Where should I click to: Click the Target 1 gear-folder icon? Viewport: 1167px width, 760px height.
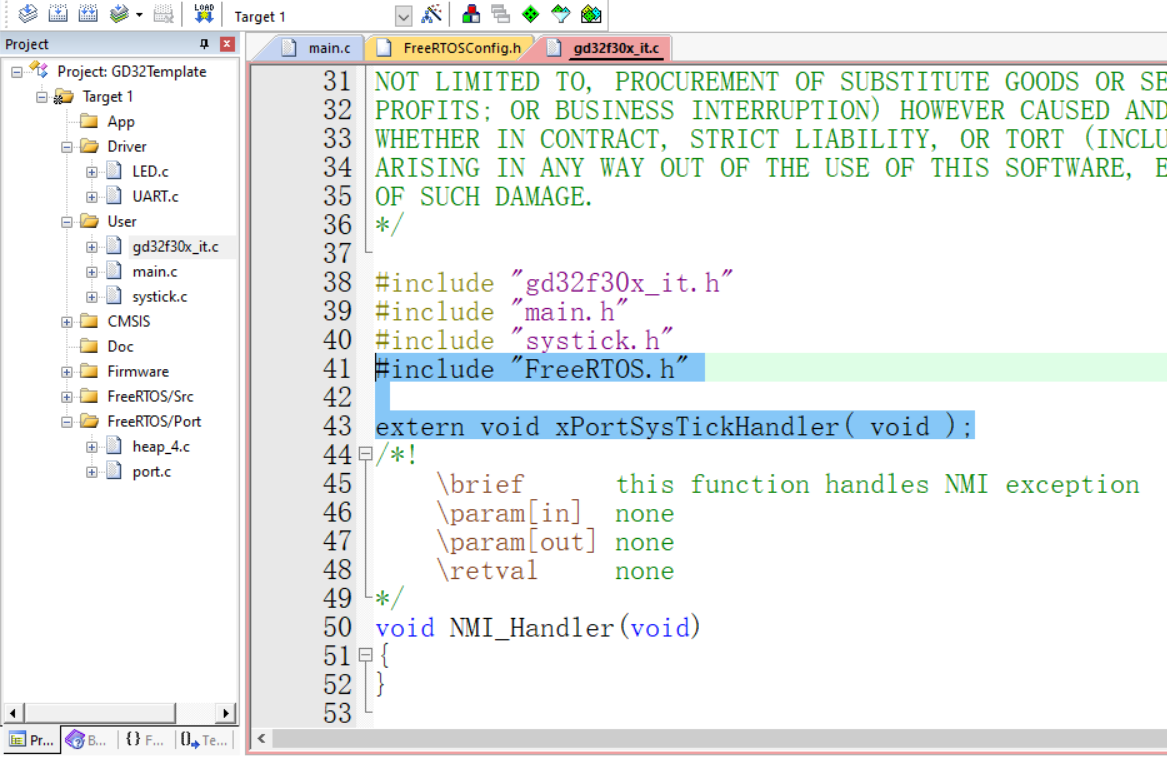pos(64,96)
